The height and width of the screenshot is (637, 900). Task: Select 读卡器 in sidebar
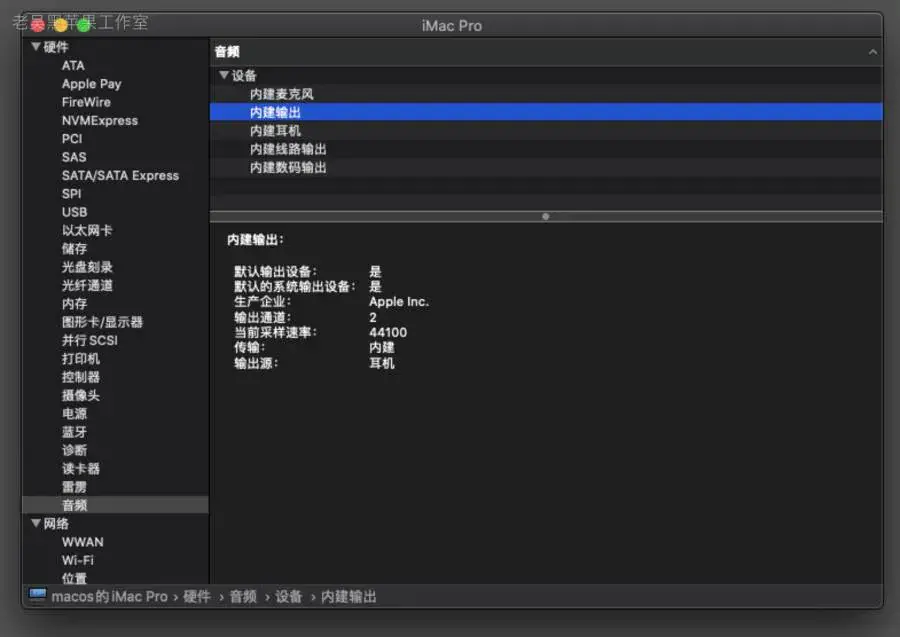80,469
